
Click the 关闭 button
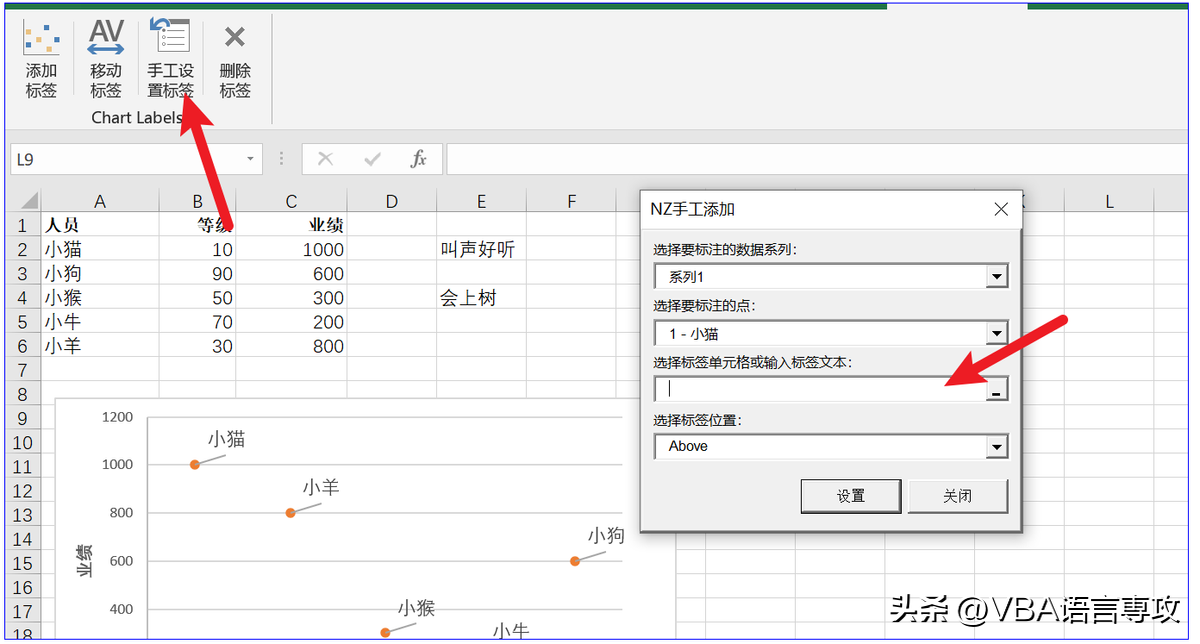click(x=957, y=496)
